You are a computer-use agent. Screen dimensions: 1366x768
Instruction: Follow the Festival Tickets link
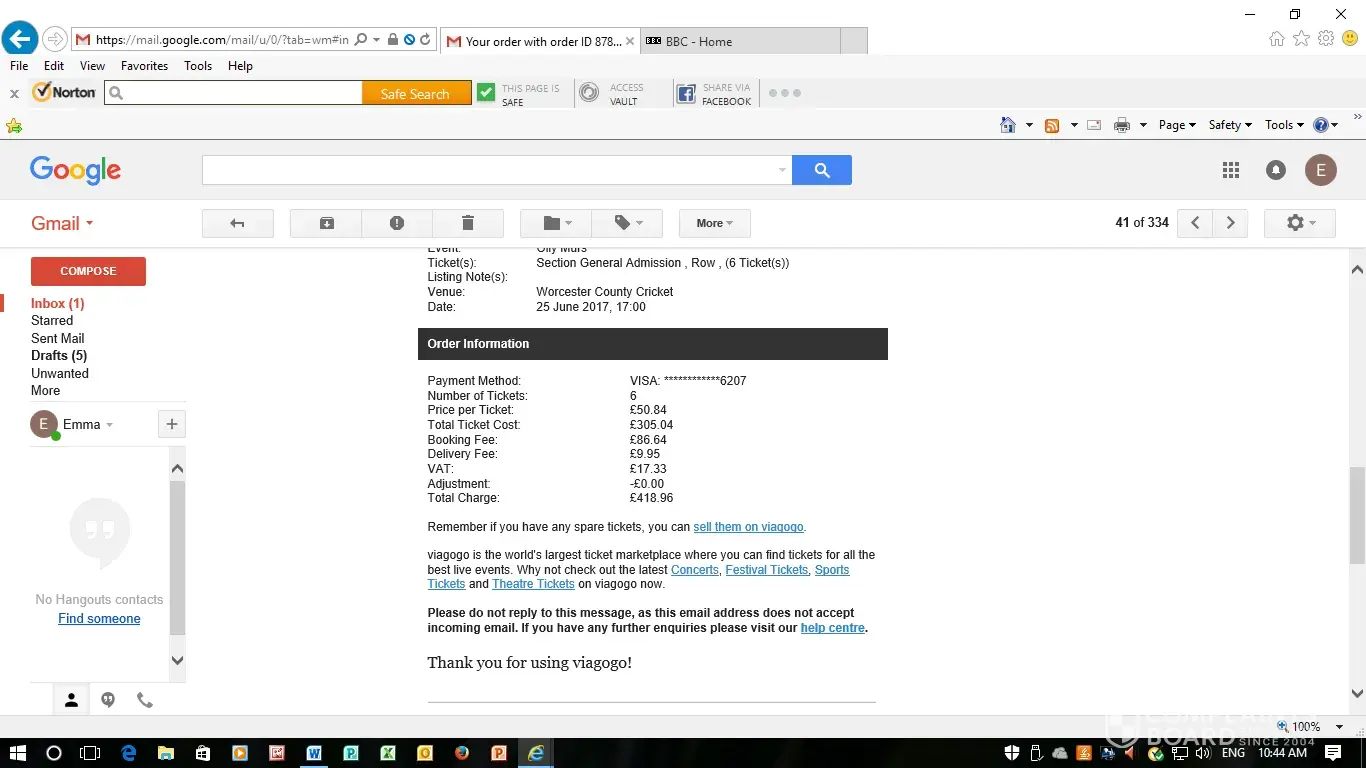(x=766, y=570)
